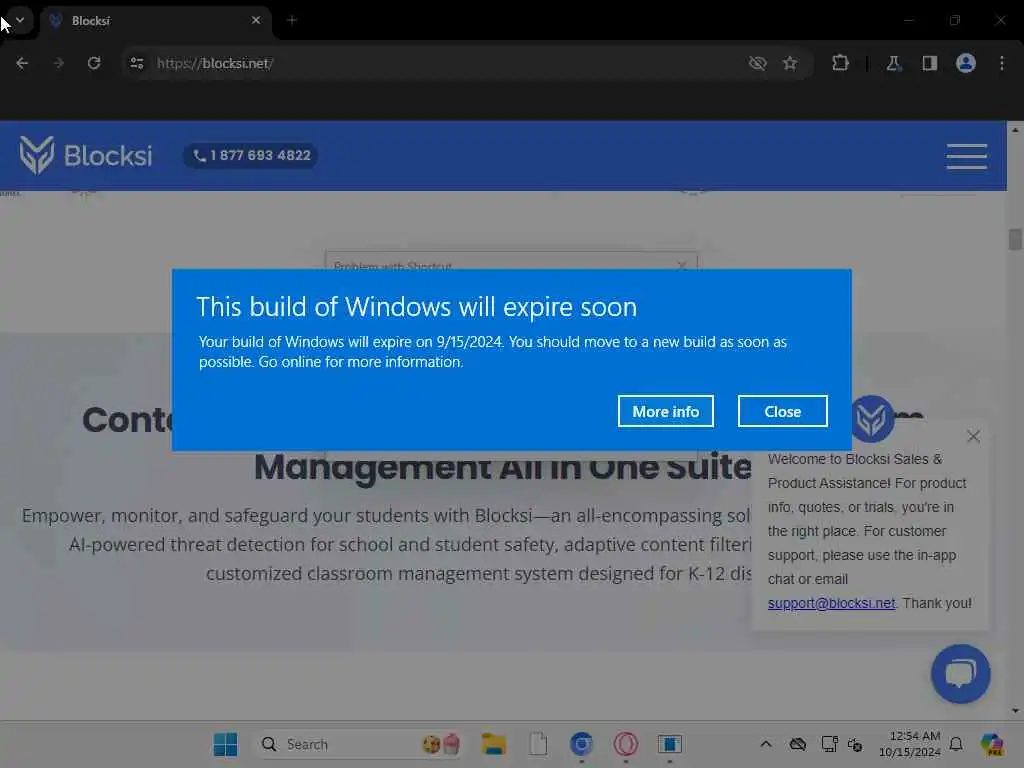Viewport: 1024px width, 768px height.
Task: Open the browser profile avatar
Action: (x=966, y=63)
